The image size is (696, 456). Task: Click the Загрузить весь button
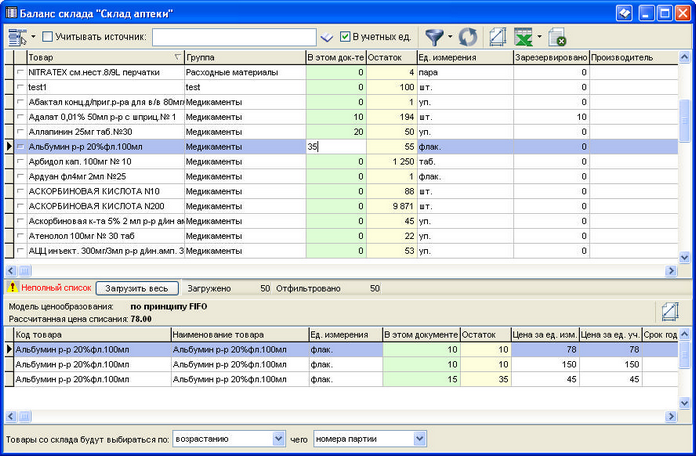coord(137,288)
